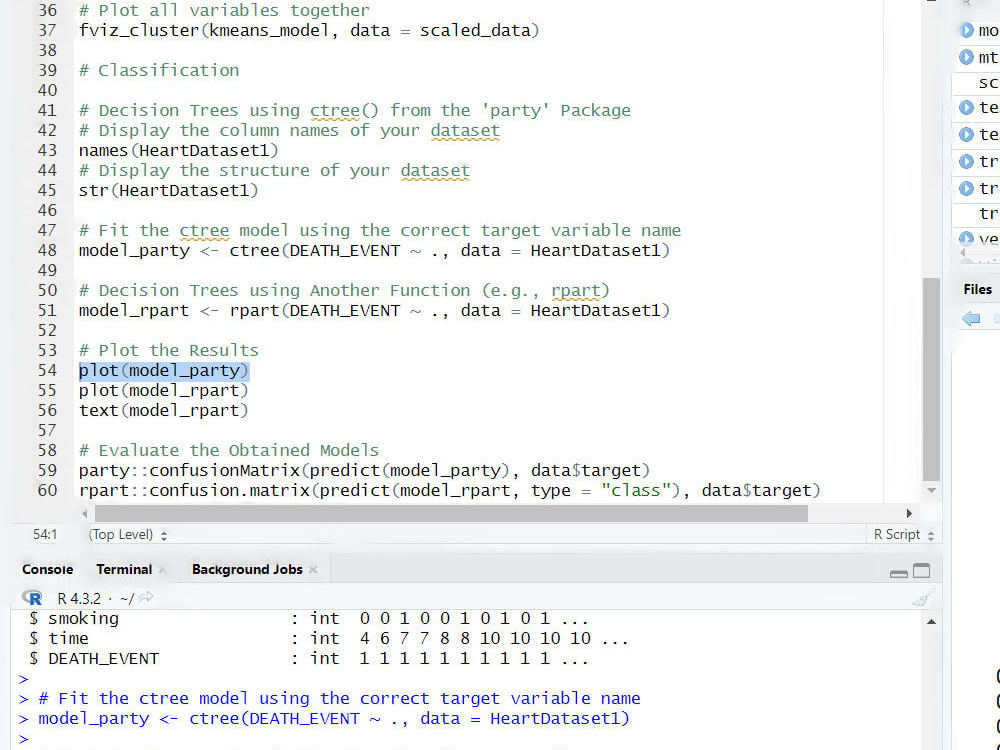Open the Files tab
1000x750 pixels.
pos(978,290)
